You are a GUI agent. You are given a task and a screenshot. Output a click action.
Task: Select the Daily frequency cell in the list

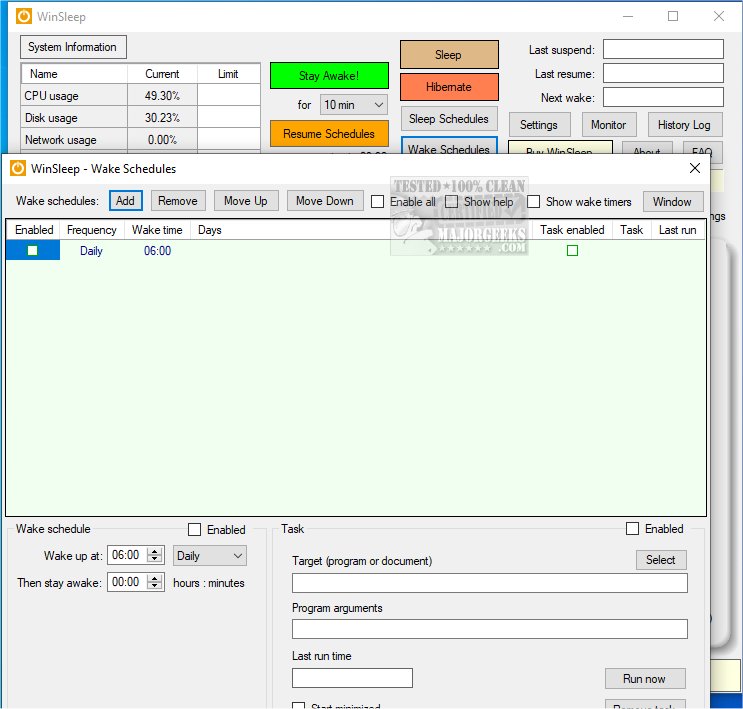click(91, 251)
